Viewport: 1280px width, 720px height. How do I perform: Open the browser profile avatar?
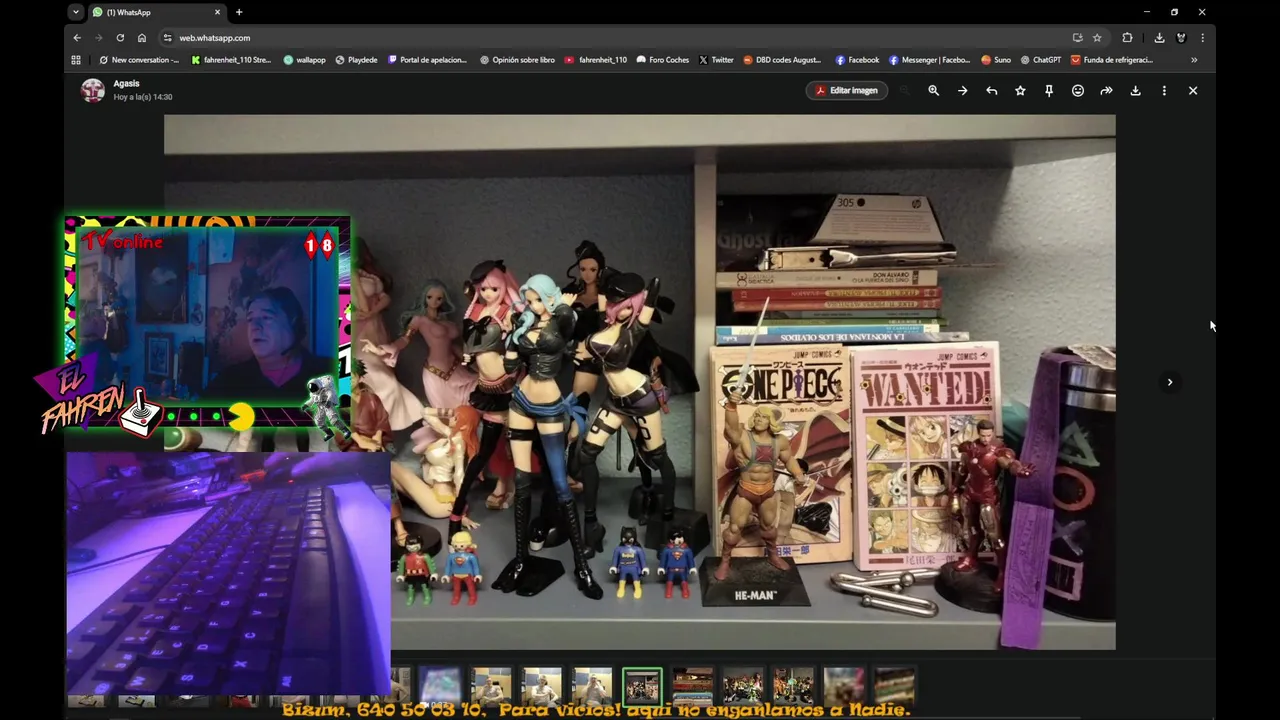(x=1181, y=38)
